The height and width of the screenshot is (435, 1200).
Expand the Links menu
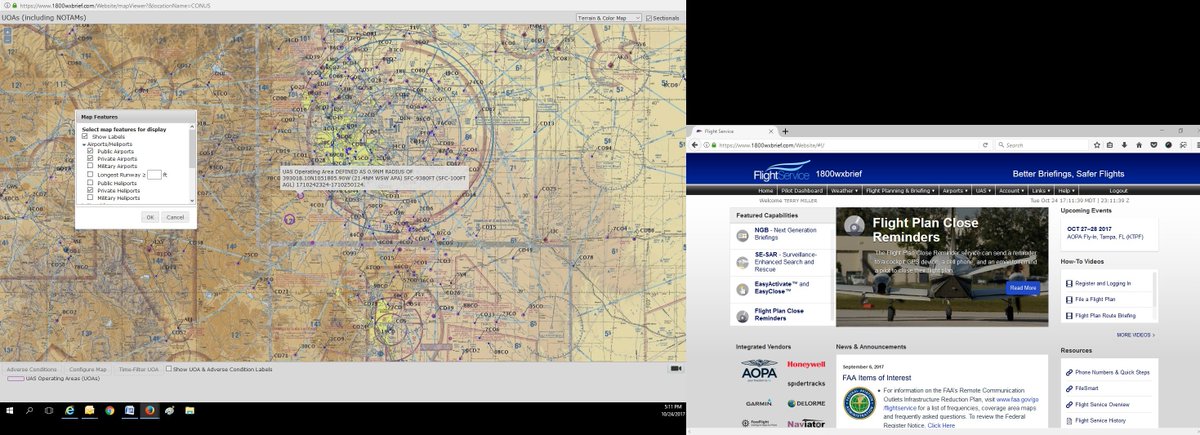(1042, 190)
